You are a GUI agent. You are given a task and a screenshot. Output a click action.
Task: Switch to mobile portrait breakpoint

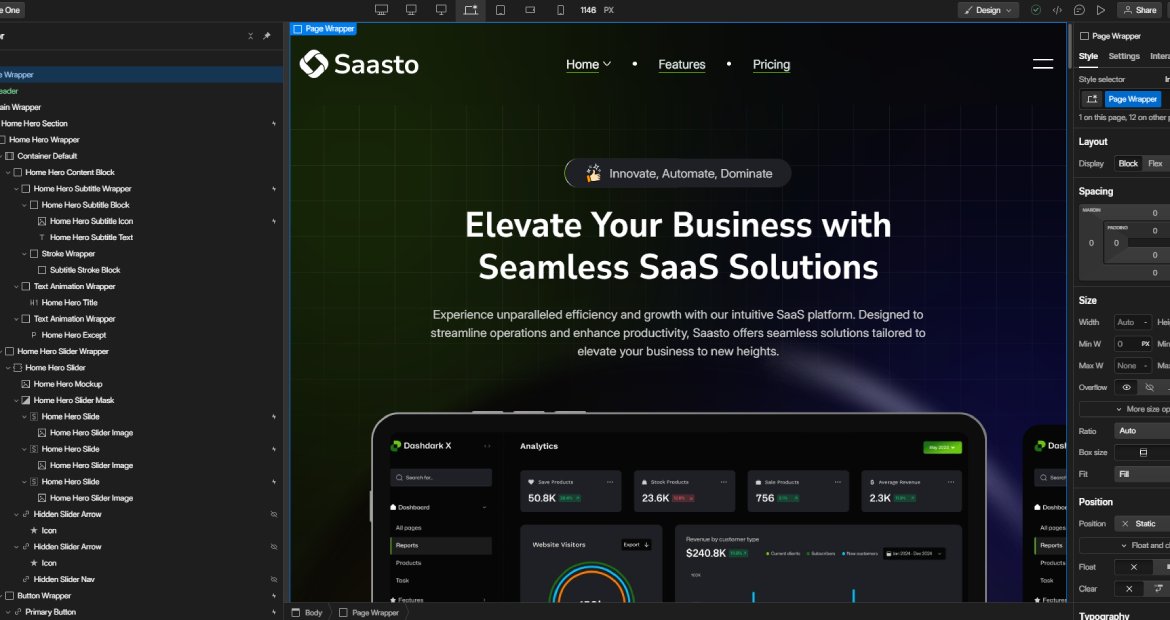[560, 10]
